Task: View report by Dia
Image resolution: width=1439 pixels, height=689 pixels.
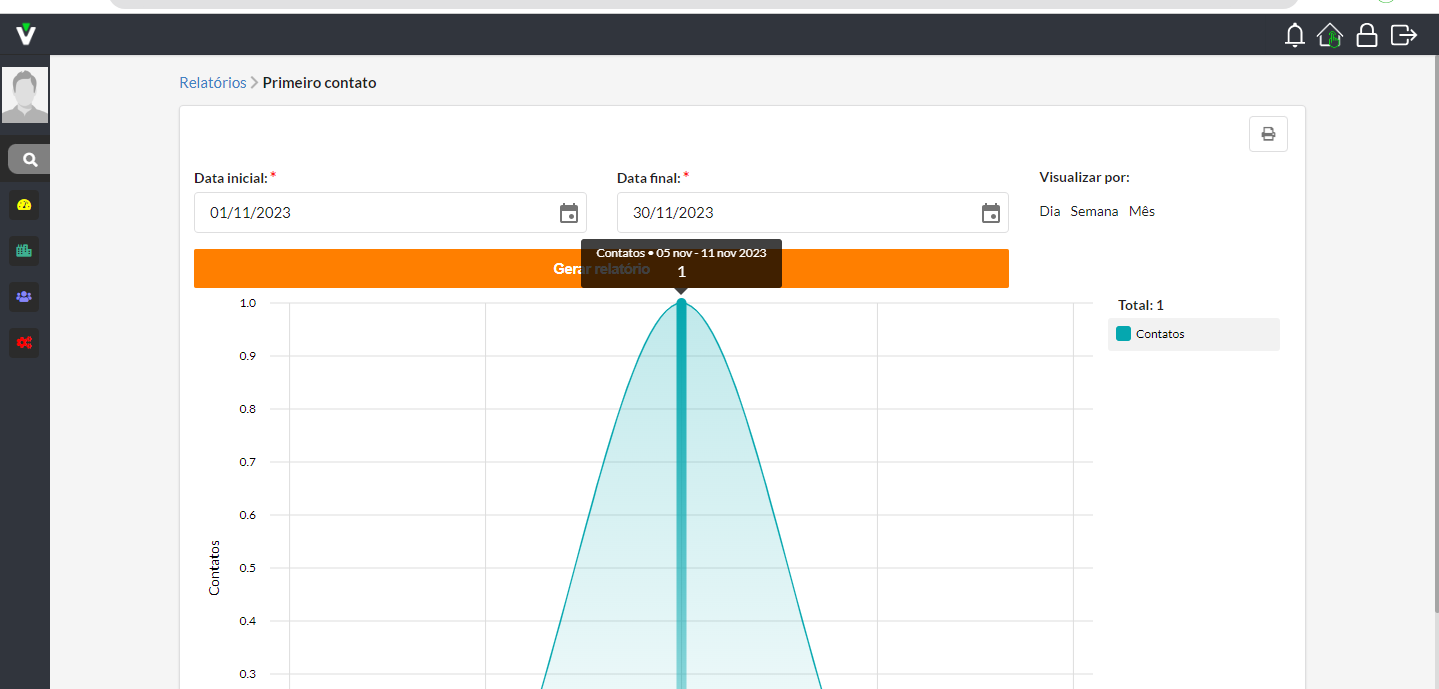Action: pos(1050,212)
